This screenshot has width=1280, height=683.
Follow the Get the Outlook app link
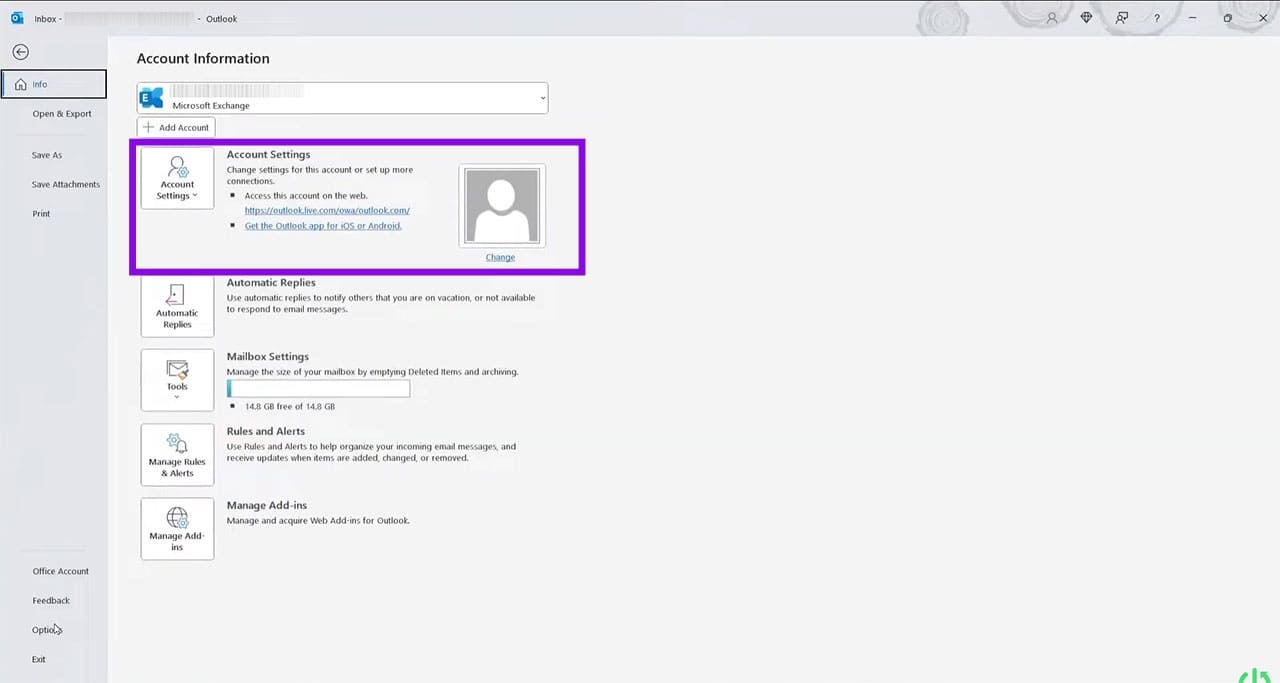point(323,226)
